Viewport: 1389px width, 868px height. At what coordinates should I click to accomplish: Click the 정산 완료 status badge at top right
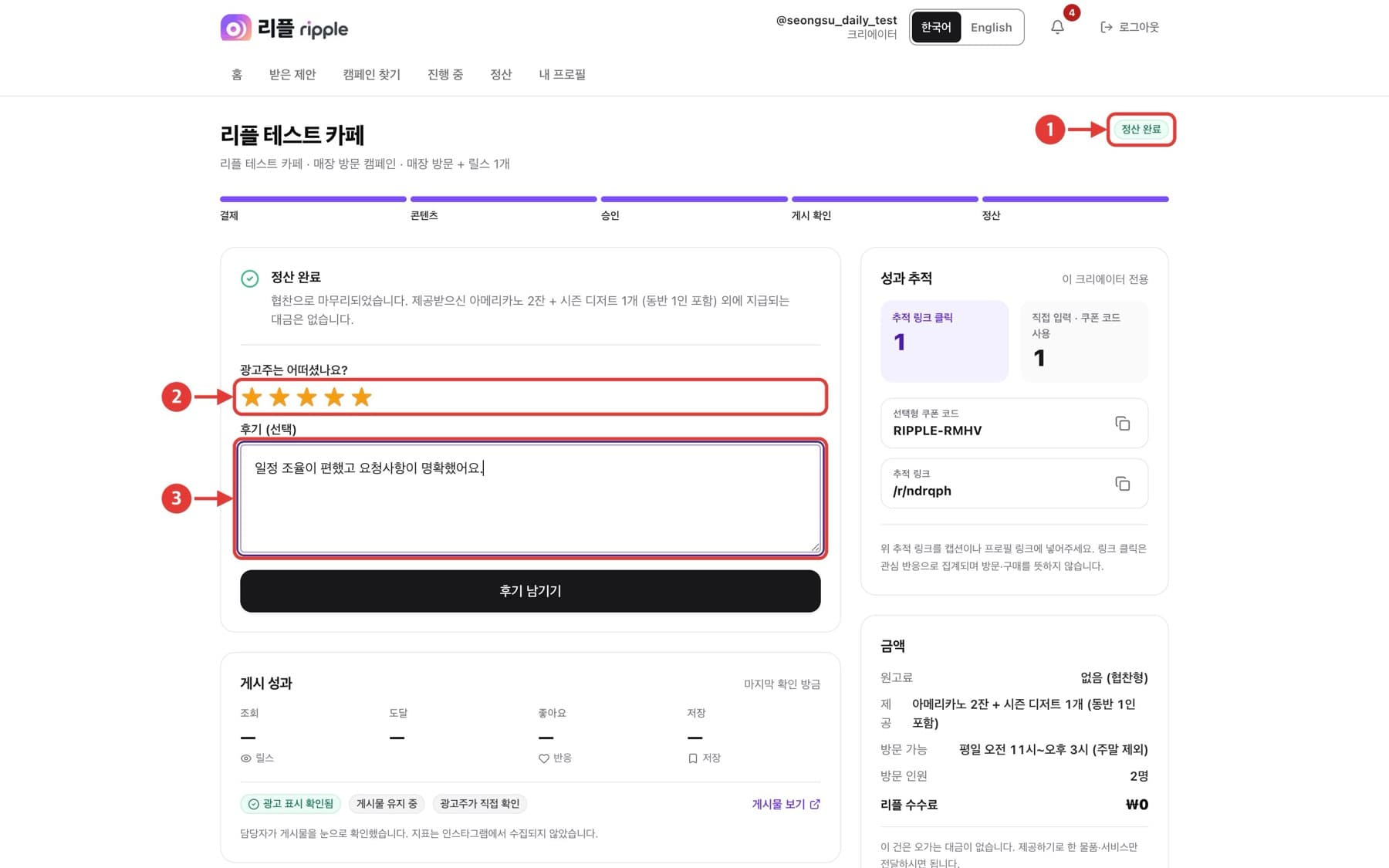pyautogui.click(x=1141, y=129)
